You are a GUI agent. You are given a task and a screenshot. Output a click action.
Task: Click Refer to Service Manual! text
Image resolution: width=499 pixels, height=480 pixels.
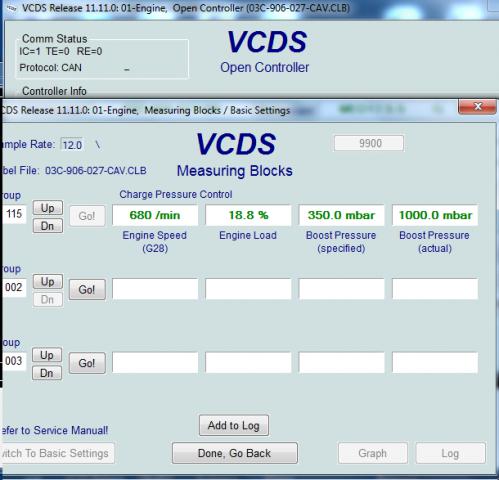54,430
